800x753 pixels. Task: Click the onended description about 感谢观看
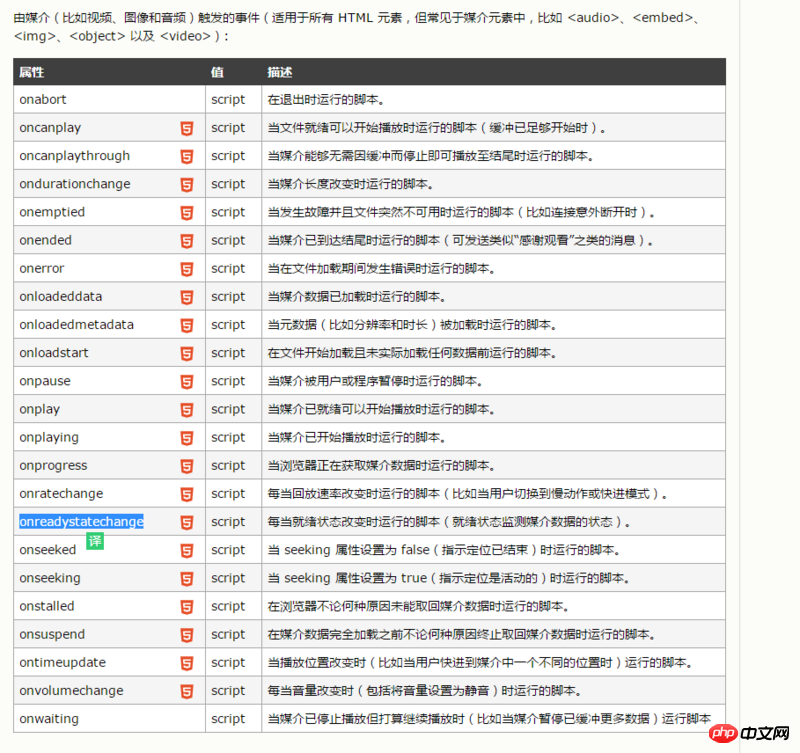point(461,240)
